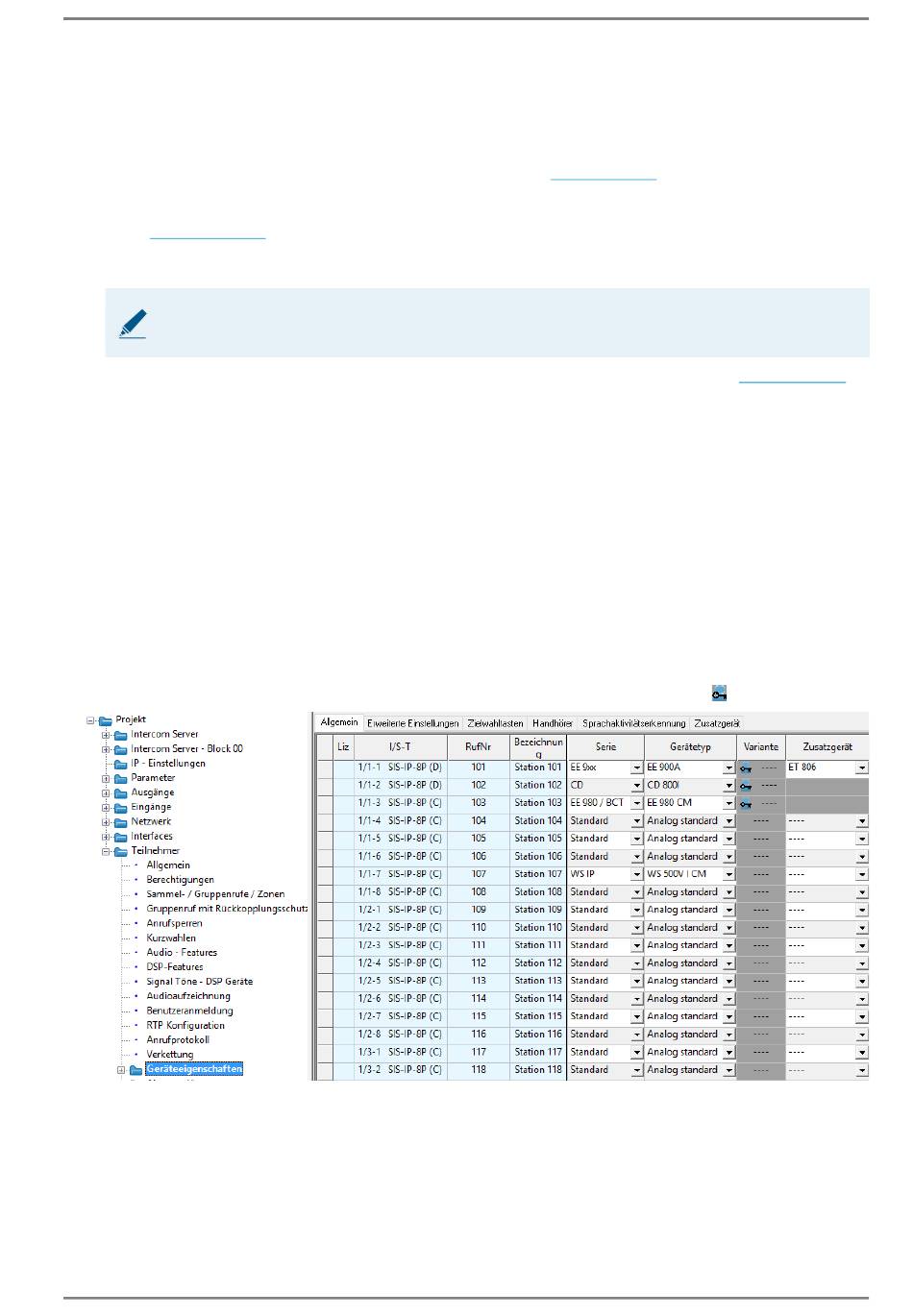
Task: Click the Interfaces folder icon
Action: tap(121, 837)
